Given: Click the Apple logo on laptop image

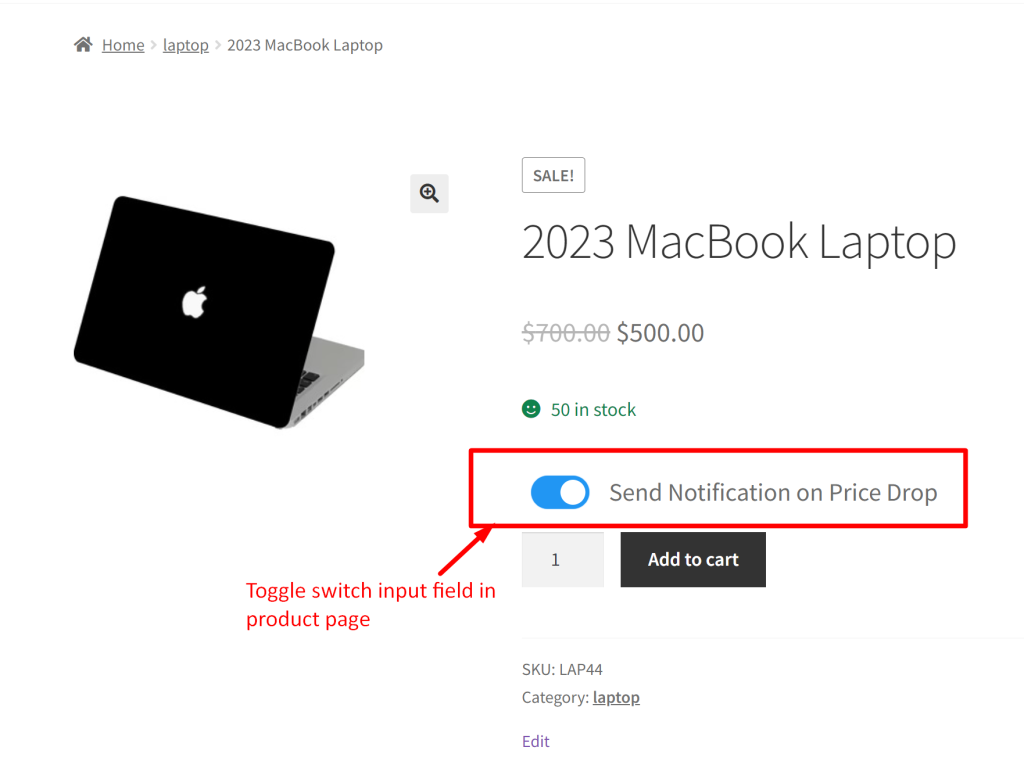Looking at the screenshot, I should (195, 302).
